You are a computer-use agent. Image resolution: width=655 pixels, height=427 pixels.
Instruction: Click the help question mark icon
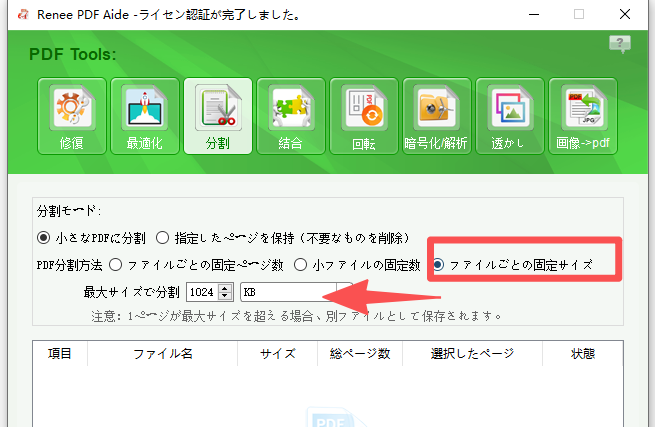coord(619,43)
